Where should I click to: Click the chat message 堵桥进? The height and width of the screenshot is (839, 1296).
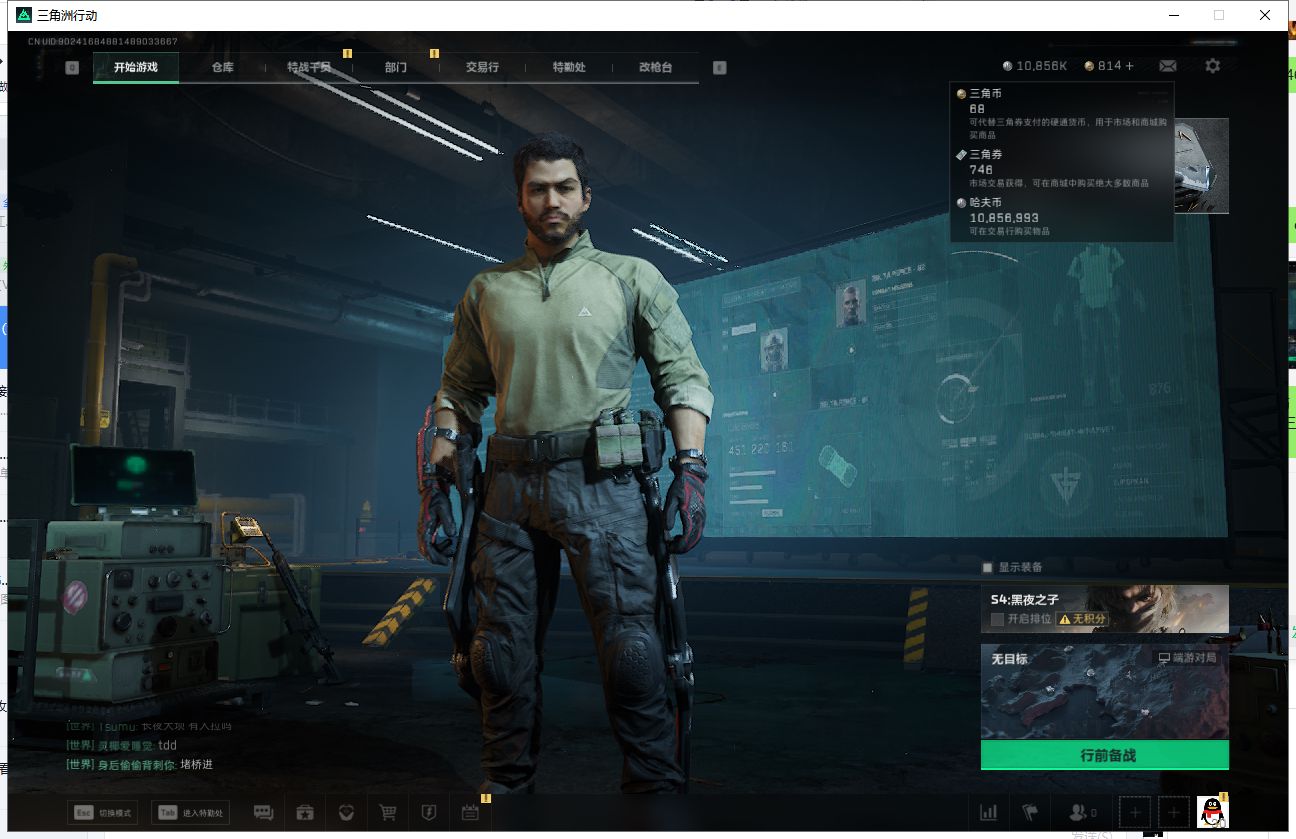click(x=196, y=764)
